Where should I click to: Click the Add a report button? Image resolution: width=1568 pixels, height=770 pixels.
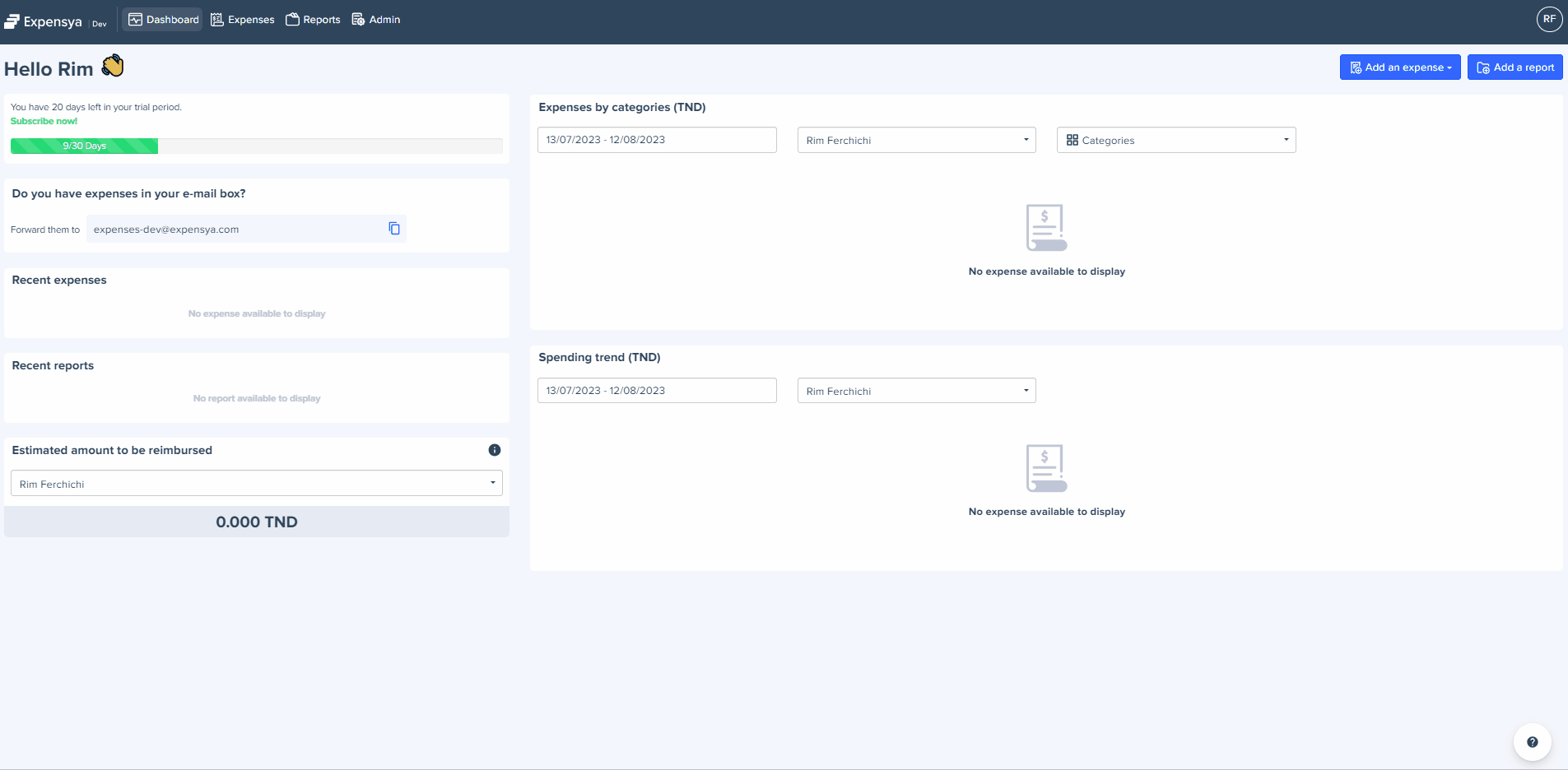pos(1514,67)
